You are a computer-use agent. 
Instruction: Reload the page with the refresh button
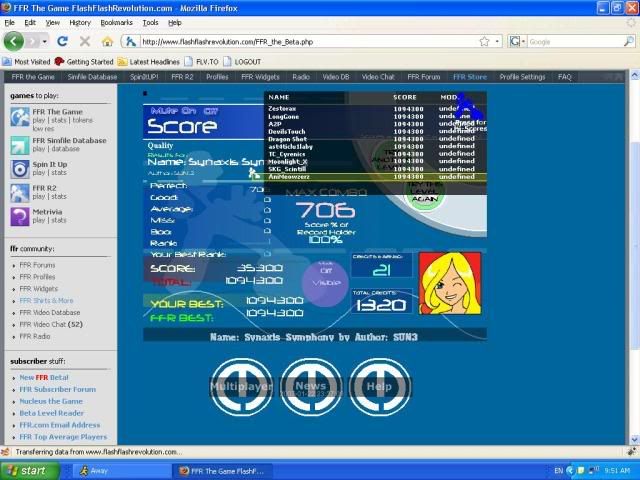(x=62, y=42)
